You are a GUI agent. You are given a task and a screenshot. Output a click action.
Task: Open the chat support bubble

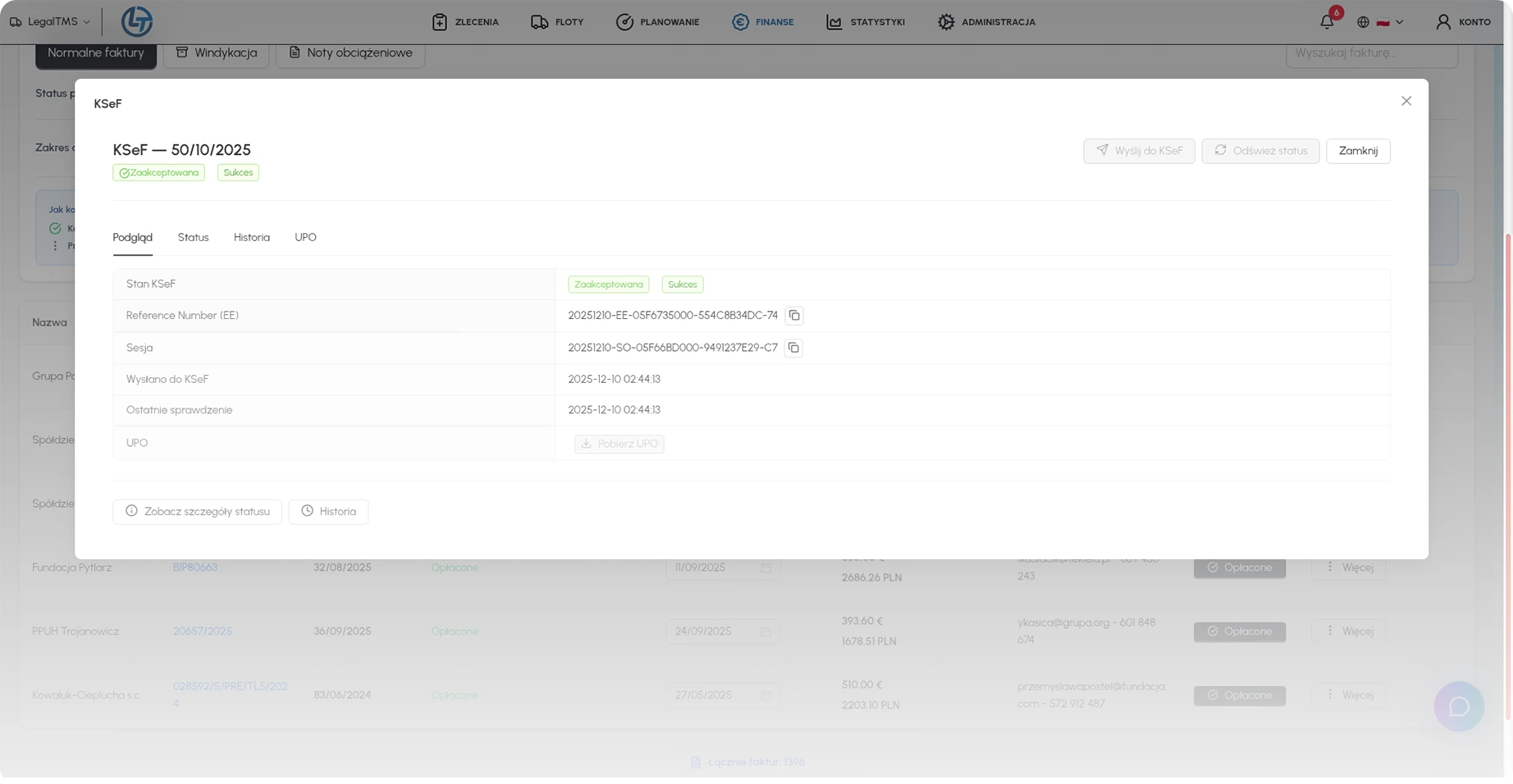pos(1458,706)
